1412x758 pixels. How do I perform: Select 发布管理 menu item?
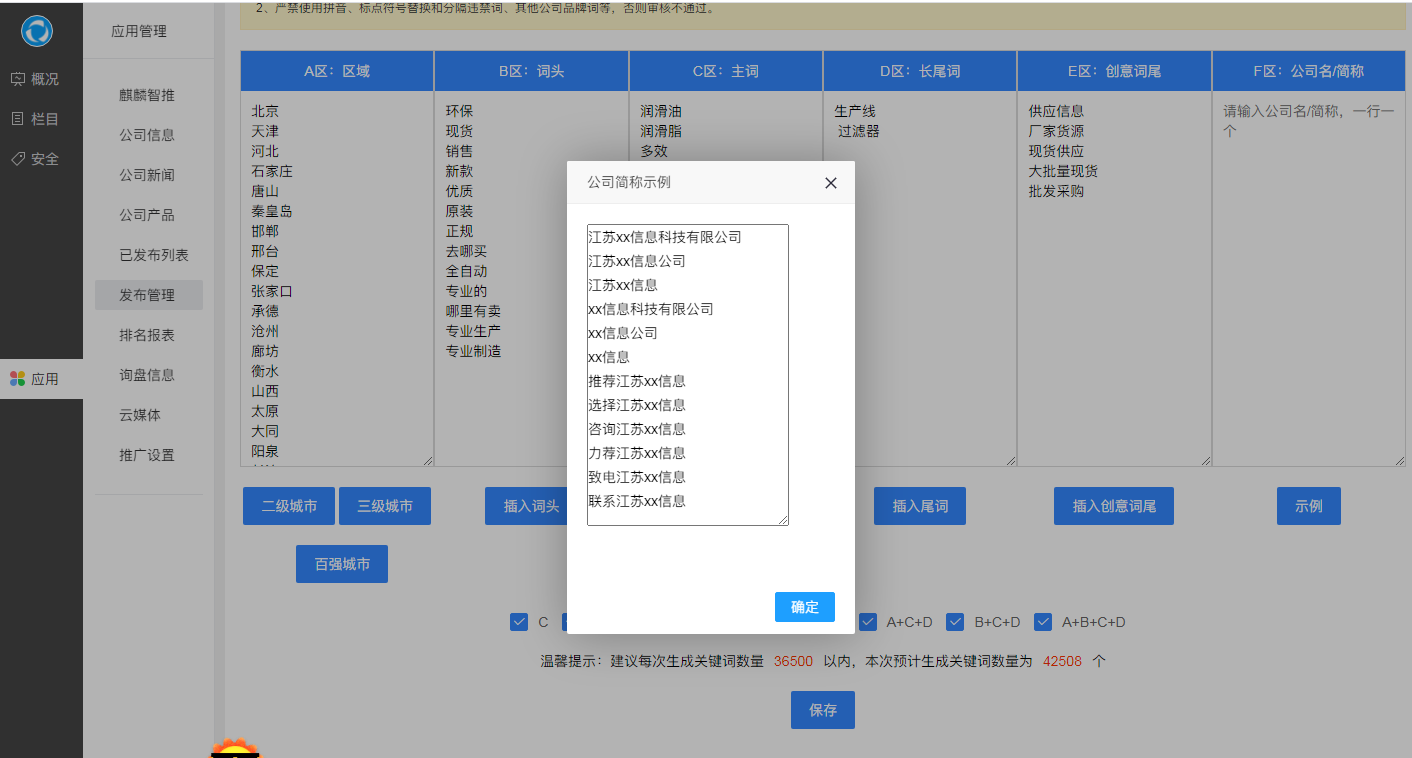(149, 295)
